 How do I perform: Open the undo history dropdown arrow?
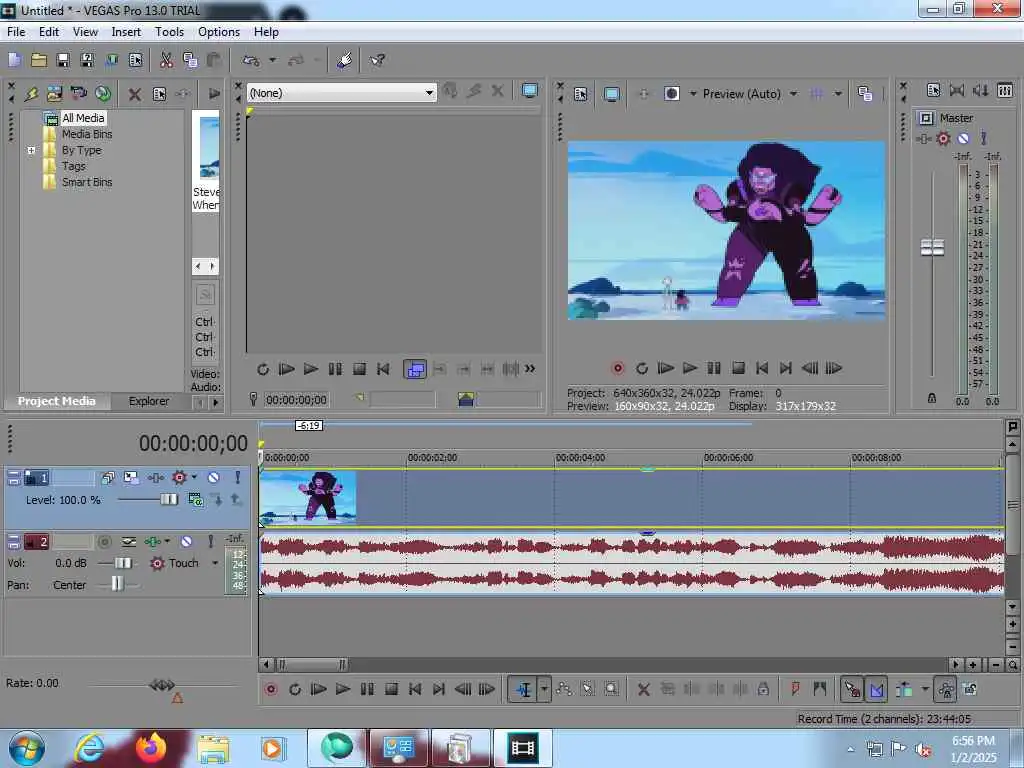[272, 60]
